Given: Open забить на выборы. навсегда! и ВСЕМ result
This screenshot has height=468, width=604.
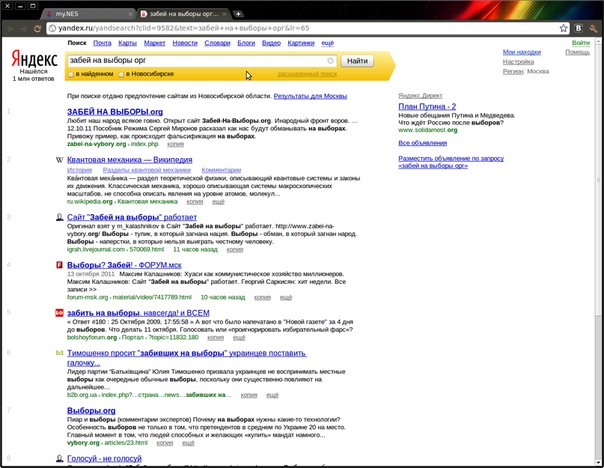Looking at the screenshot, I should (x=138, y=313).
